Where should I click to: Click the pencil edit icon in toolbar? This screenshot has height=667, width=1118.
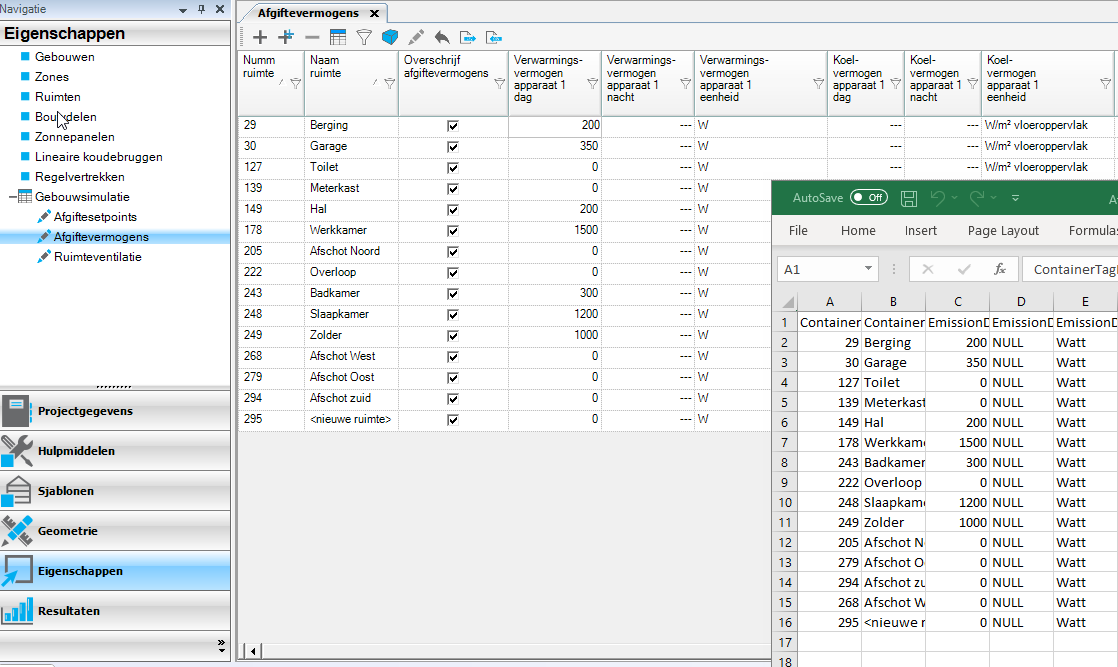click(x=416, y=37)
